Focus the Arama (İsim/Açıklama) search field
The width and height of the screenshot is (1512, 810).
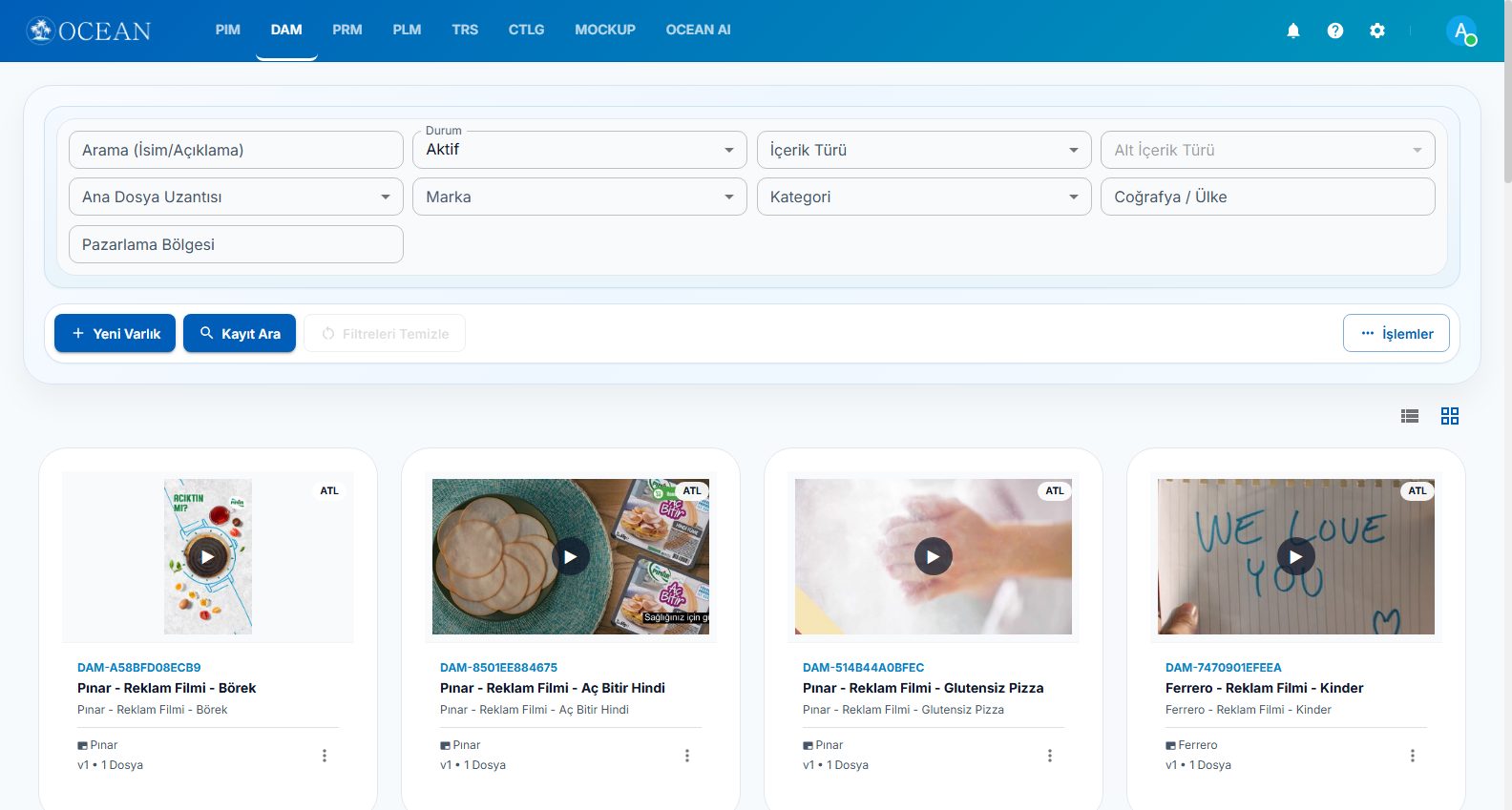coord(236,150)
